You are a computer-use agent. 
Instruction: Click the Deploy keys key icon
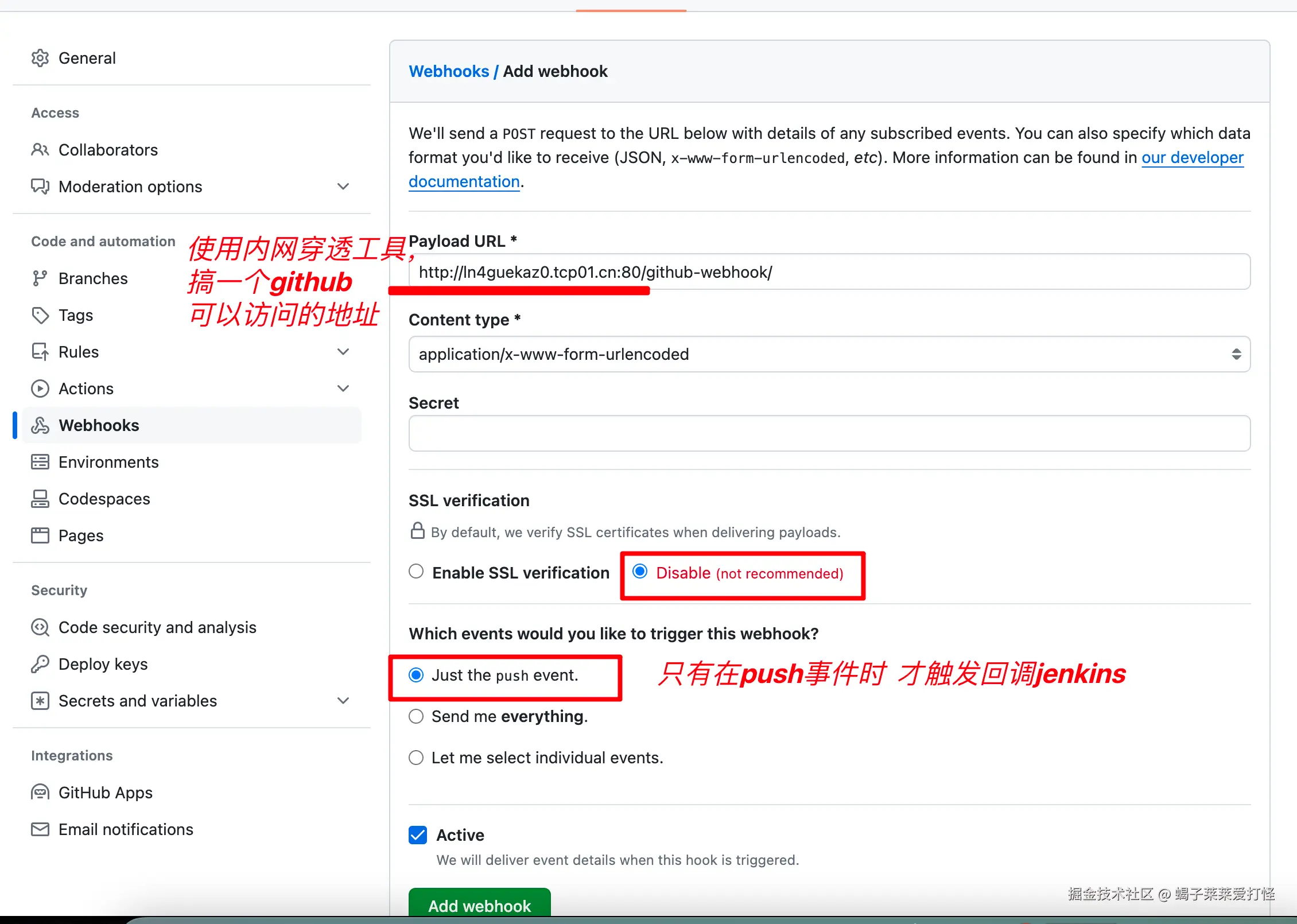click(x=40, y=664)
